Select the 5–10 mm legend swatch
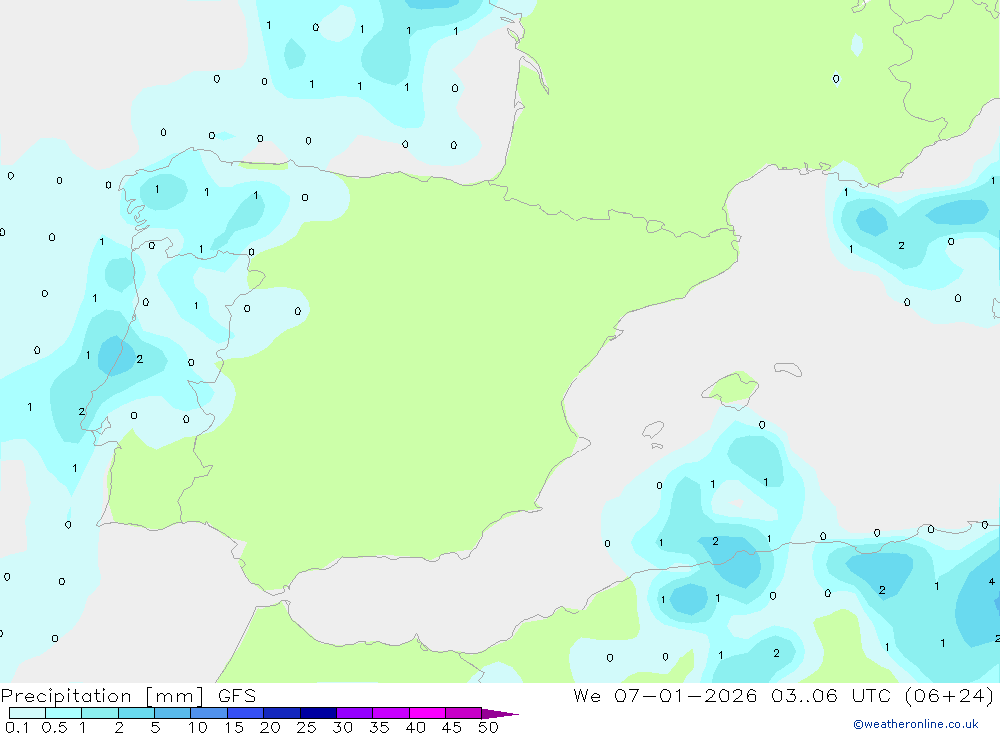1000x733 pixels. (173, 713)
